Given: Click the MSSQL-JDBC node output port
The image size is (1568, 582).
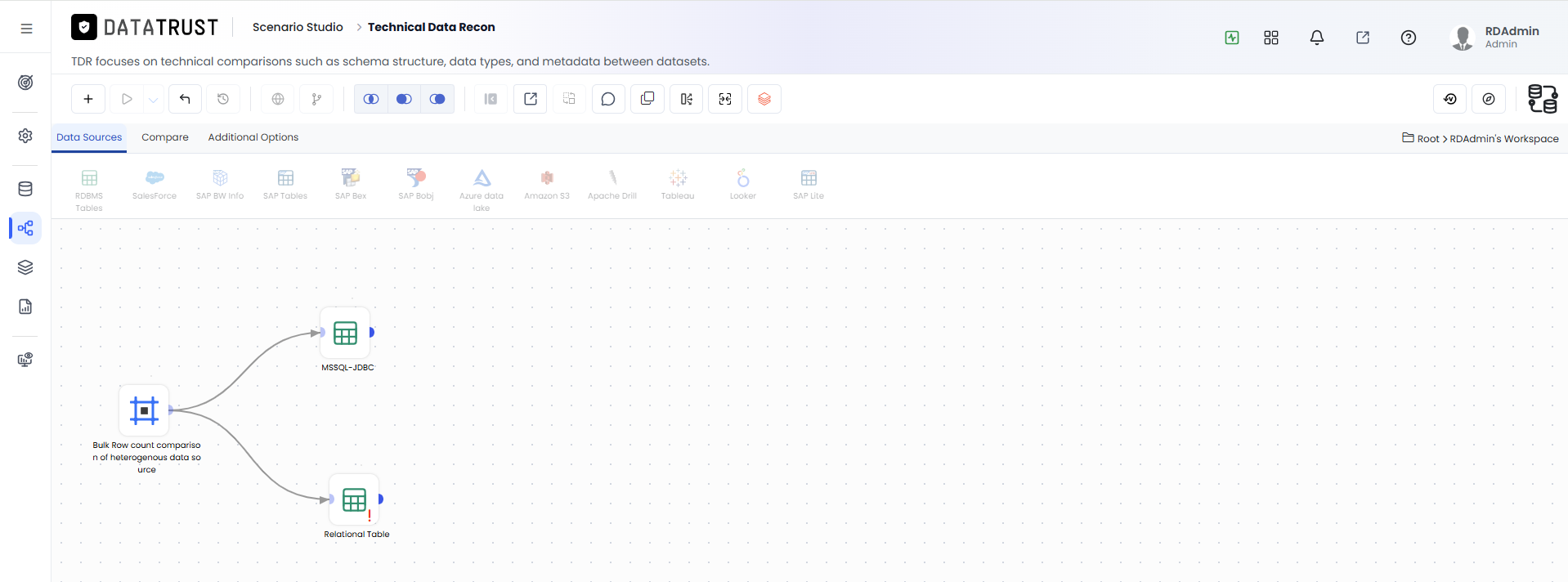Looking at the screenshot, I should click(372, 332).
